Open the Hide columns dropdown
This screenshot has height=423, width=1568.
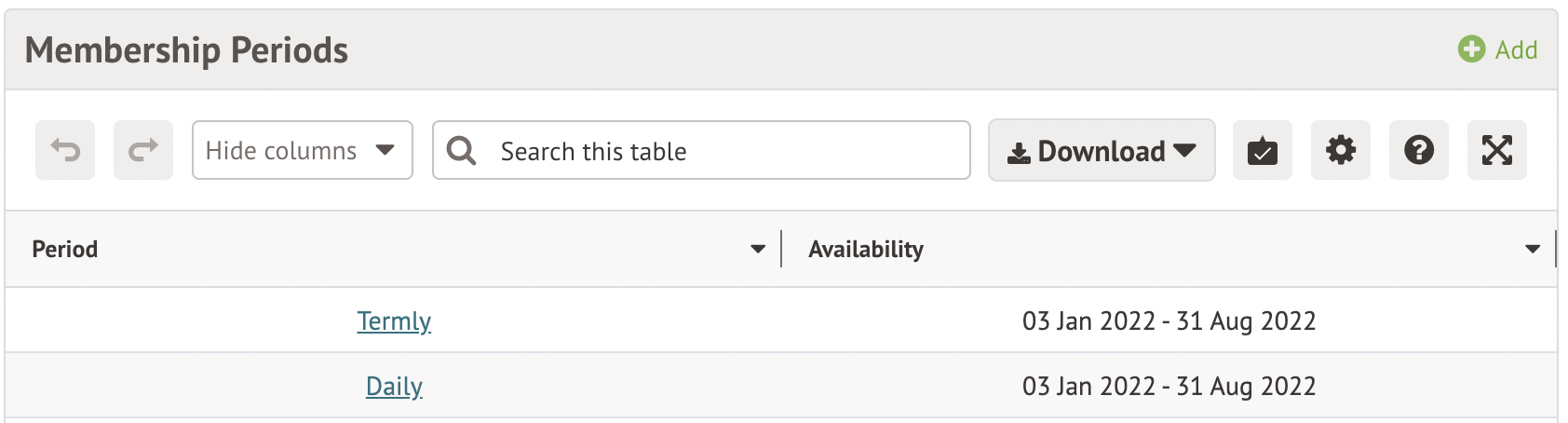302,150
